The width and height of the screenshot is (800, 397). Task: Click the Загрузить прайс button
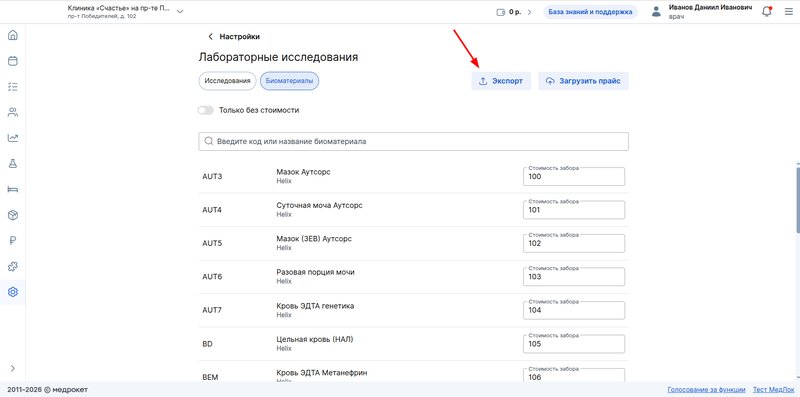(583, 81)
